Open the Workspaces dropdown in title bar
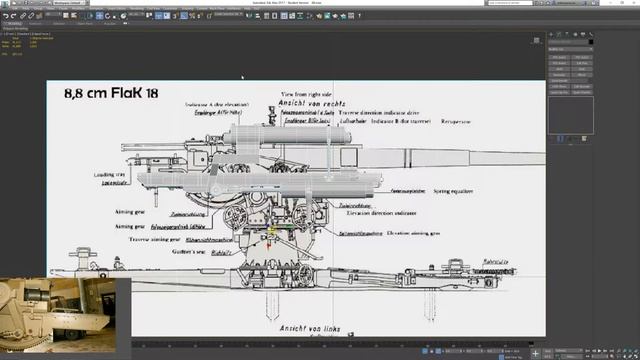 coord(69,3)
